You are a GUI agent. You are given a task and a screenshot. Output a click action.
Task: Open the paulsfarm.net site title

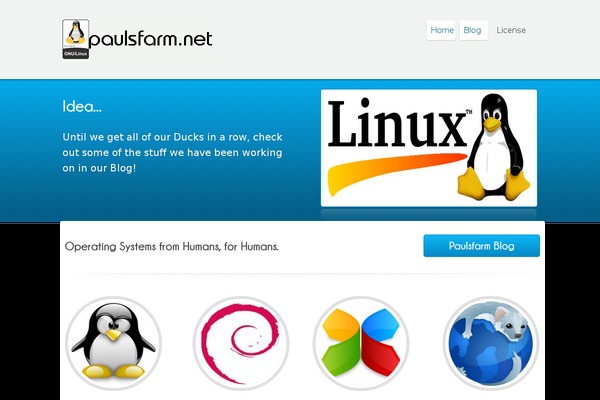pyautogui.click(x=150, y=39)
